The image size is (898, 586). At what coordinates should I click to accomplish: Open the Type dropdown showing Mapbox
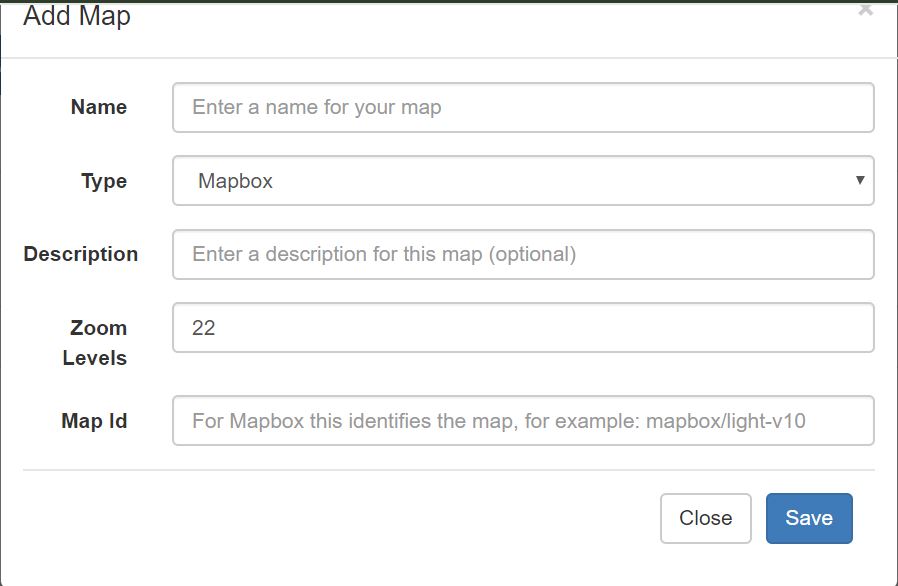point(523,181)
